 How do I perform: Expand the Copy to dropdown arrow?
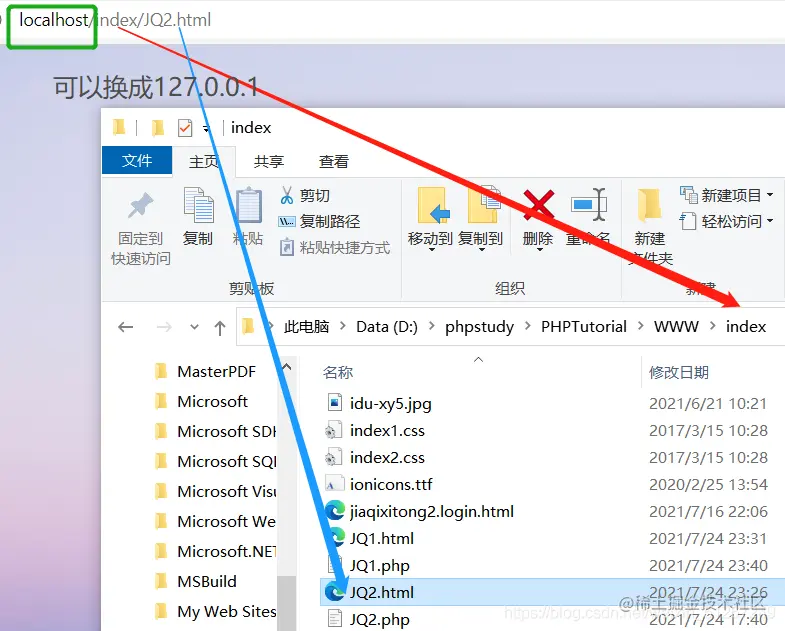tap(482, 249)
